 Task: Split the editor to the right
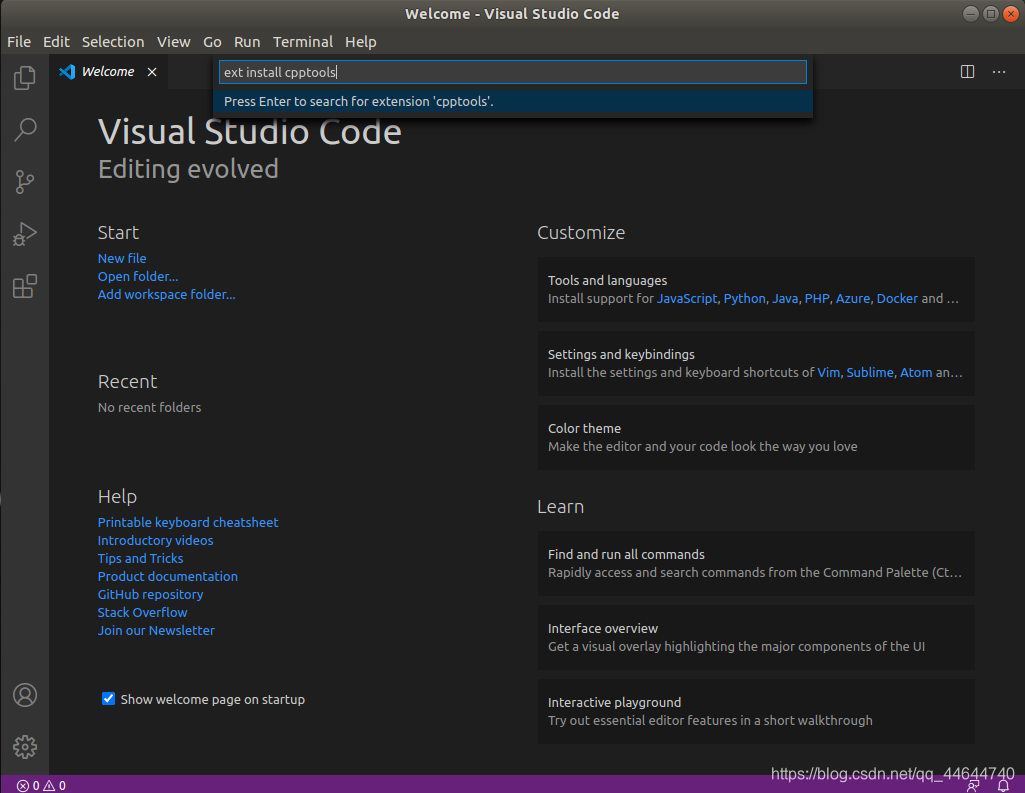967,72
